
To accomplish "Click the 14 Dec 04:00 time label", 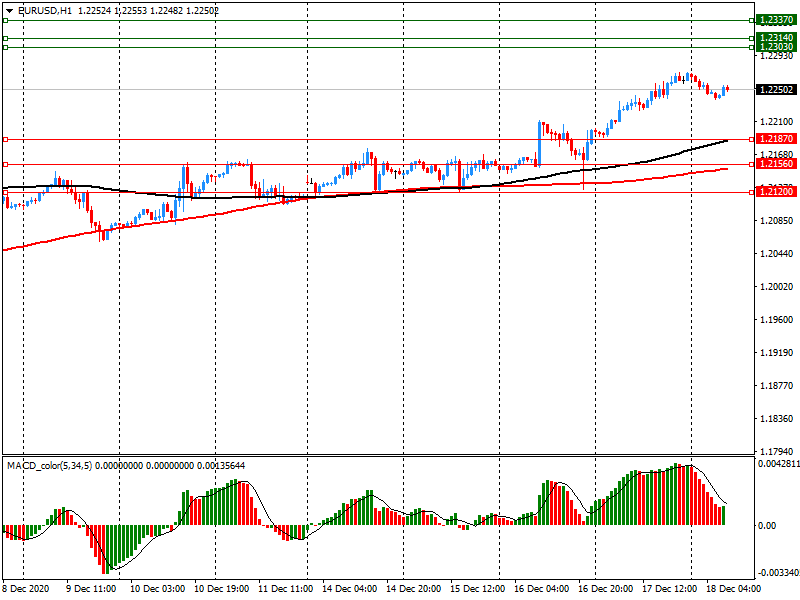I will point(349,589).
